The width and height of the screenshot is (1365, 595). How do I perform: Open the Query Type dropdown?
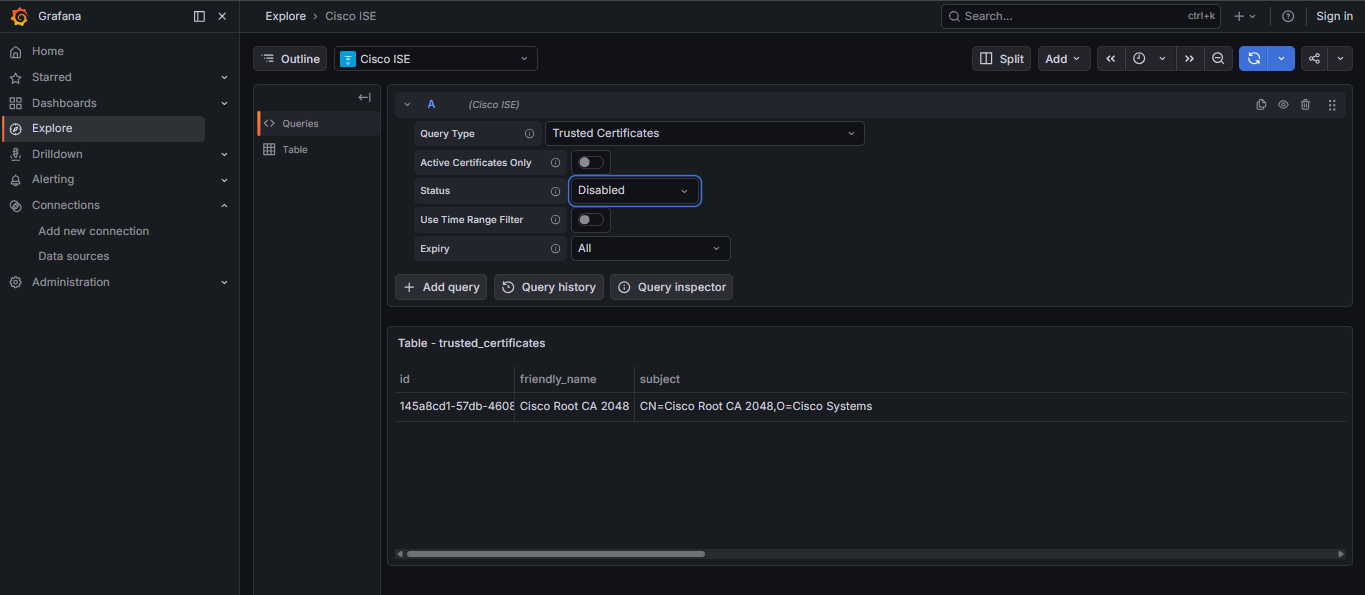pos(704,133)
